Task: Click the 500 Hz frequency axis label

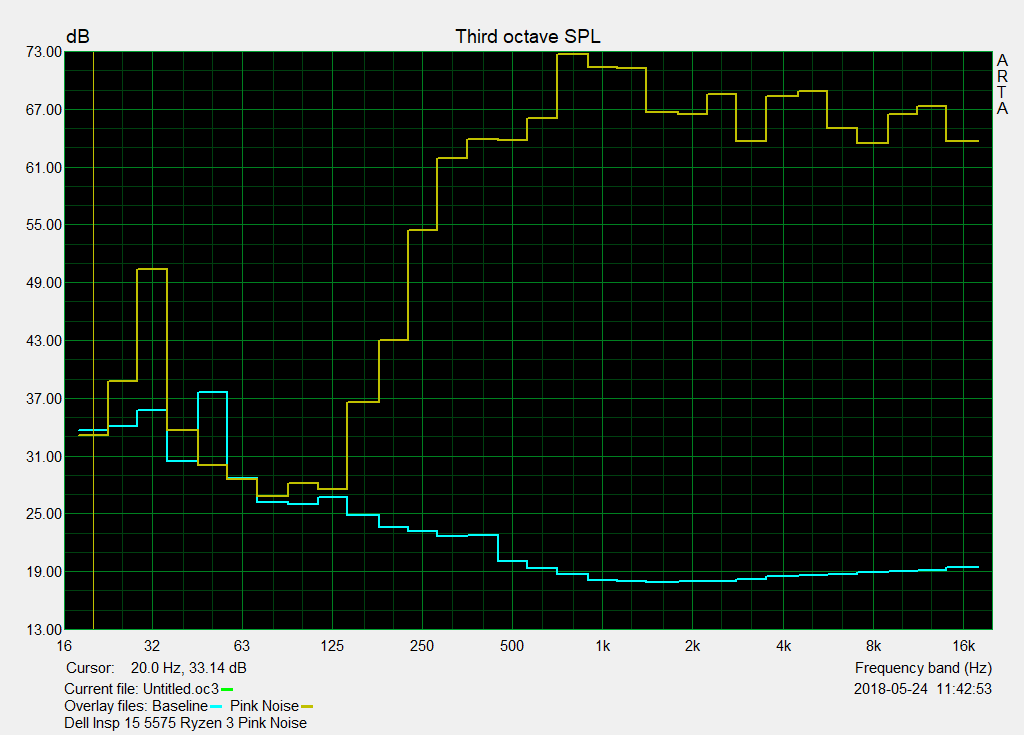Action: point(512,646)
